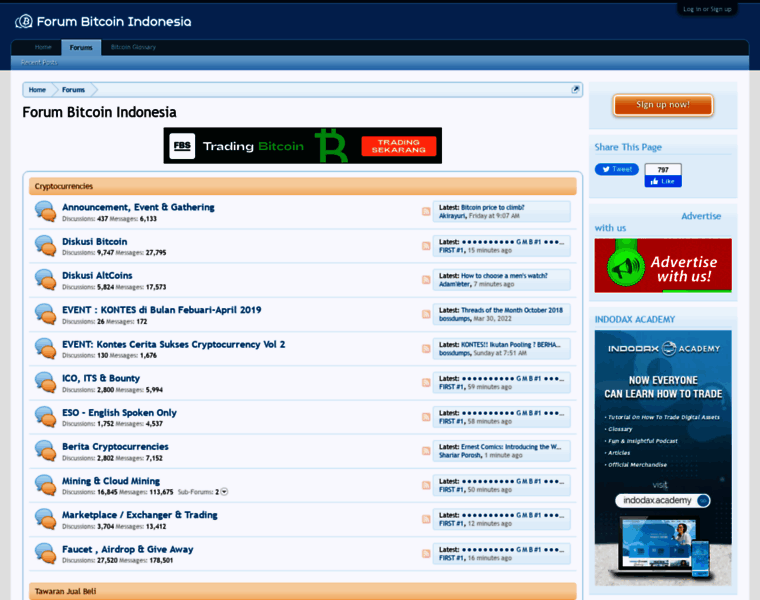The height and width of the screenshot is (600, 760).
Task: Open the RSS feed for Marketplace / Exchanger & Trading
Action: pos(426,519)
